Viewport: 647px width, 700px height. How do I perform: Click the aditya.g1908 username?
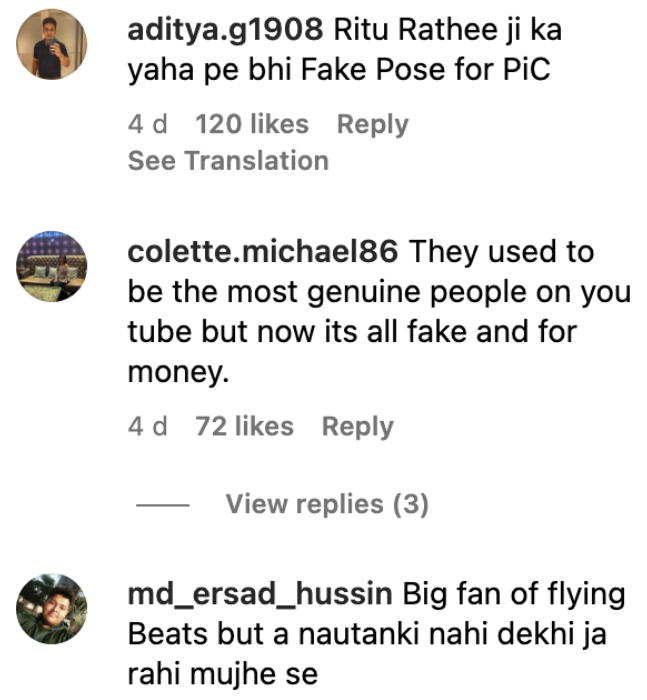pos(225,31)
